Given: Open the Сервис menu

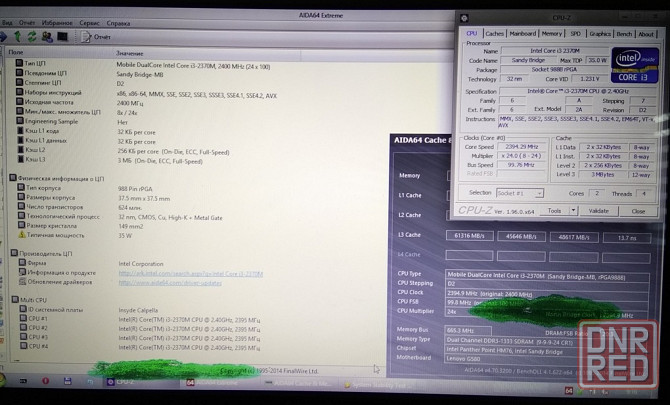Looking at the screenshot, I should point(89,23).
